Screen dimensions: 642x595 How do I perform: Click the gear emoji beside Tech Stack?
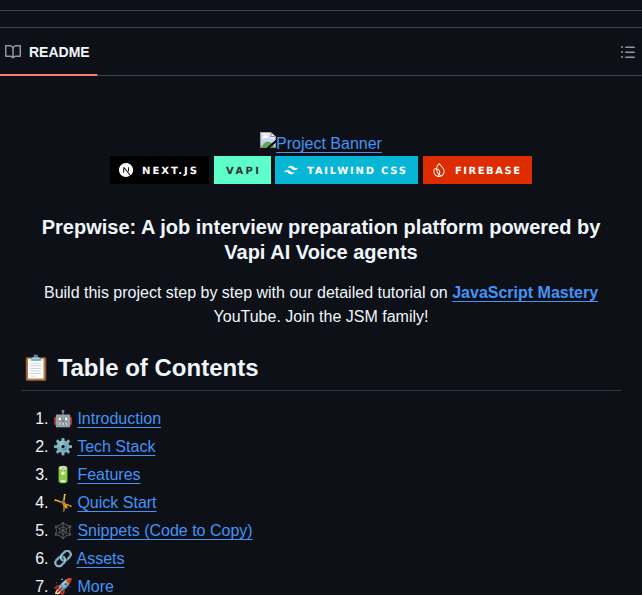tap(63, 447)
